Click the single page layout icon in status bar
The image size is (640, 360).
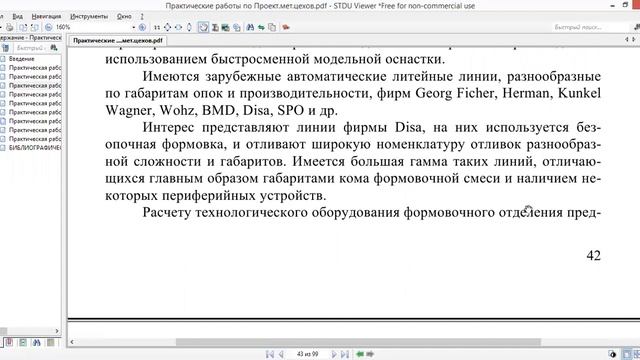coord(627,354)
